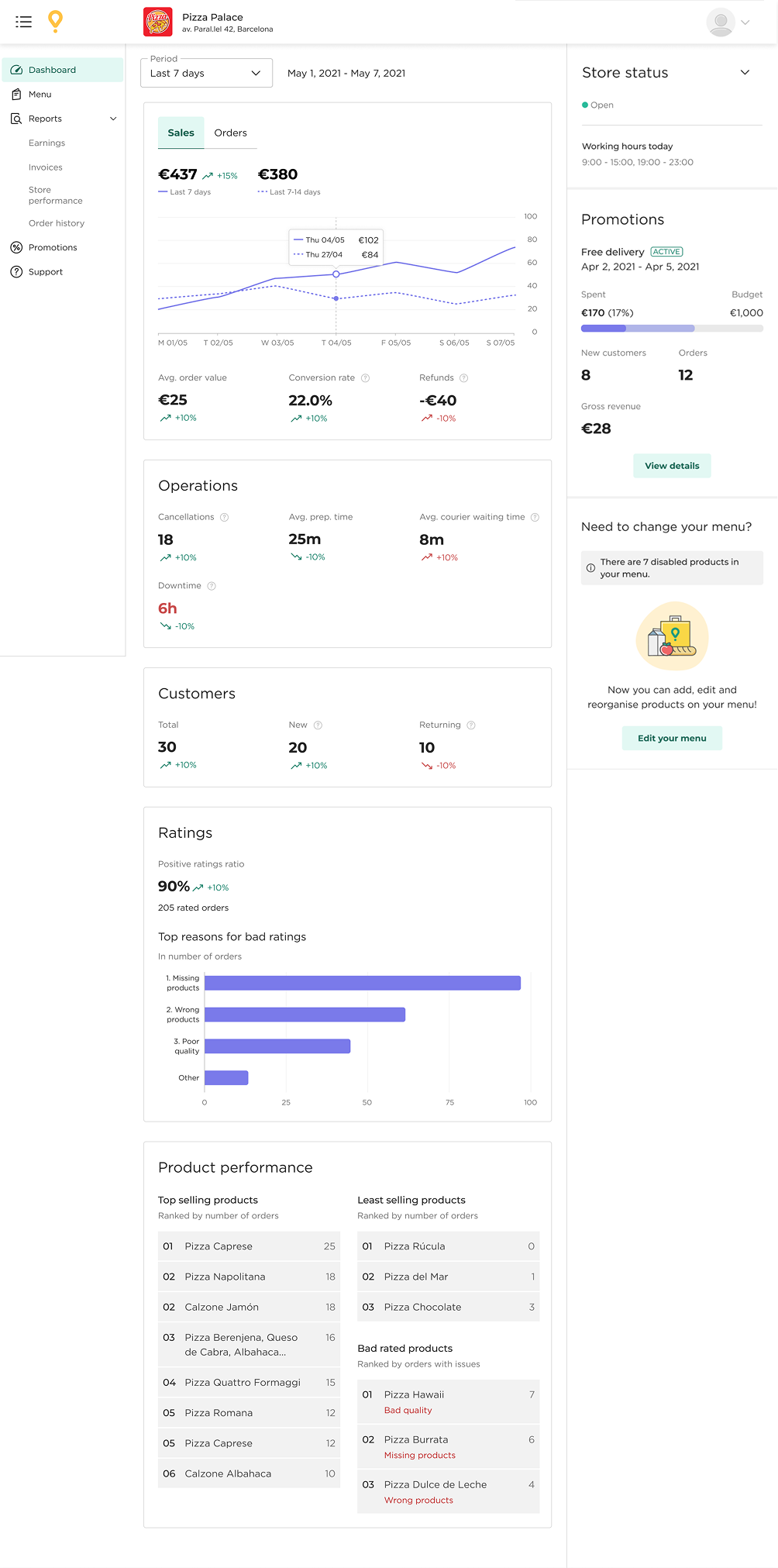Switch to the Orders tab
The image size is (778, 1568).
click(231, 133)
